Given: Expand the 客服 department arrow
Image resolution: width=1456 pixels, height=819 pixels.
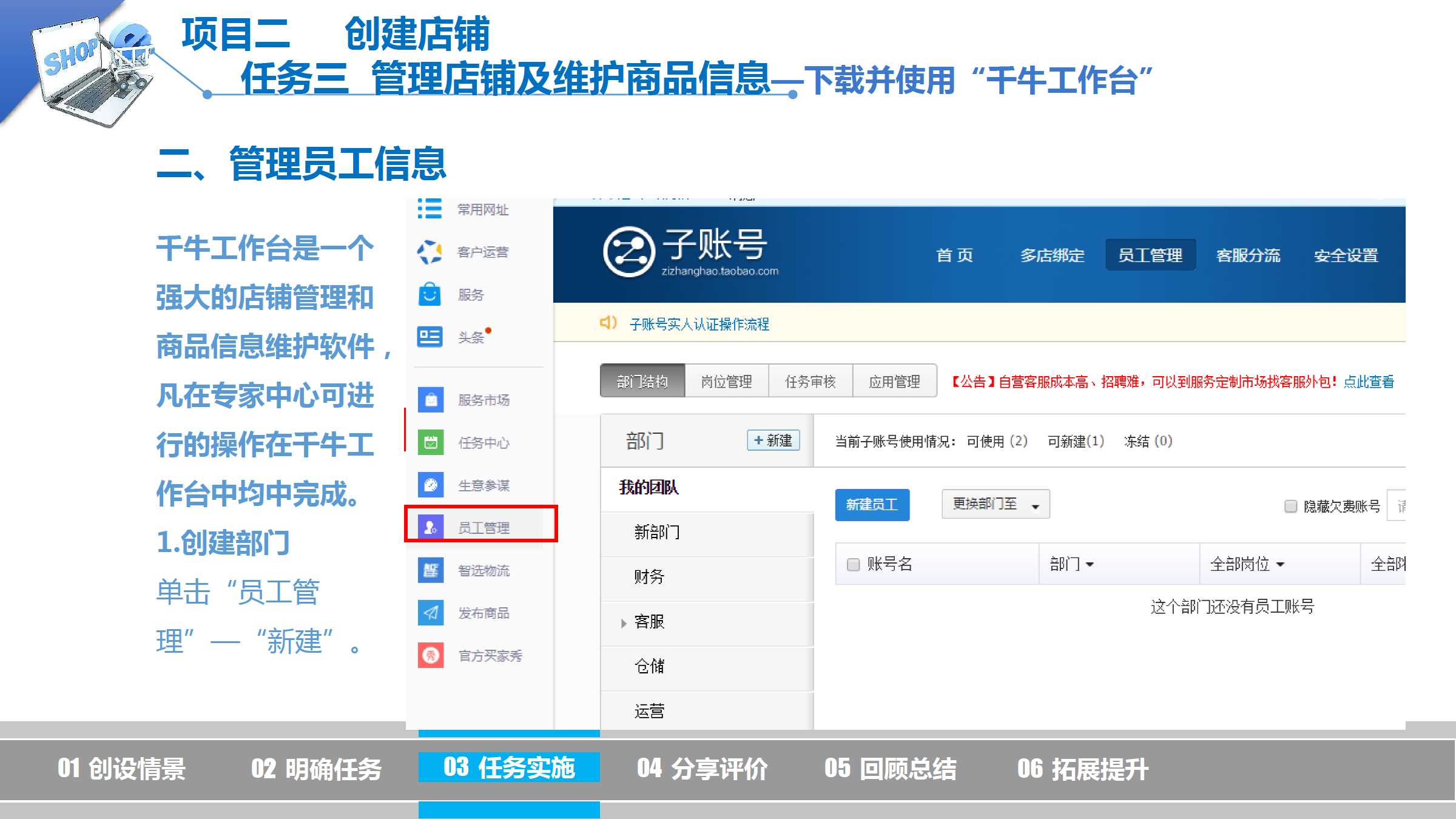Looking at the screenshot, I should click(x=624, y=623).
